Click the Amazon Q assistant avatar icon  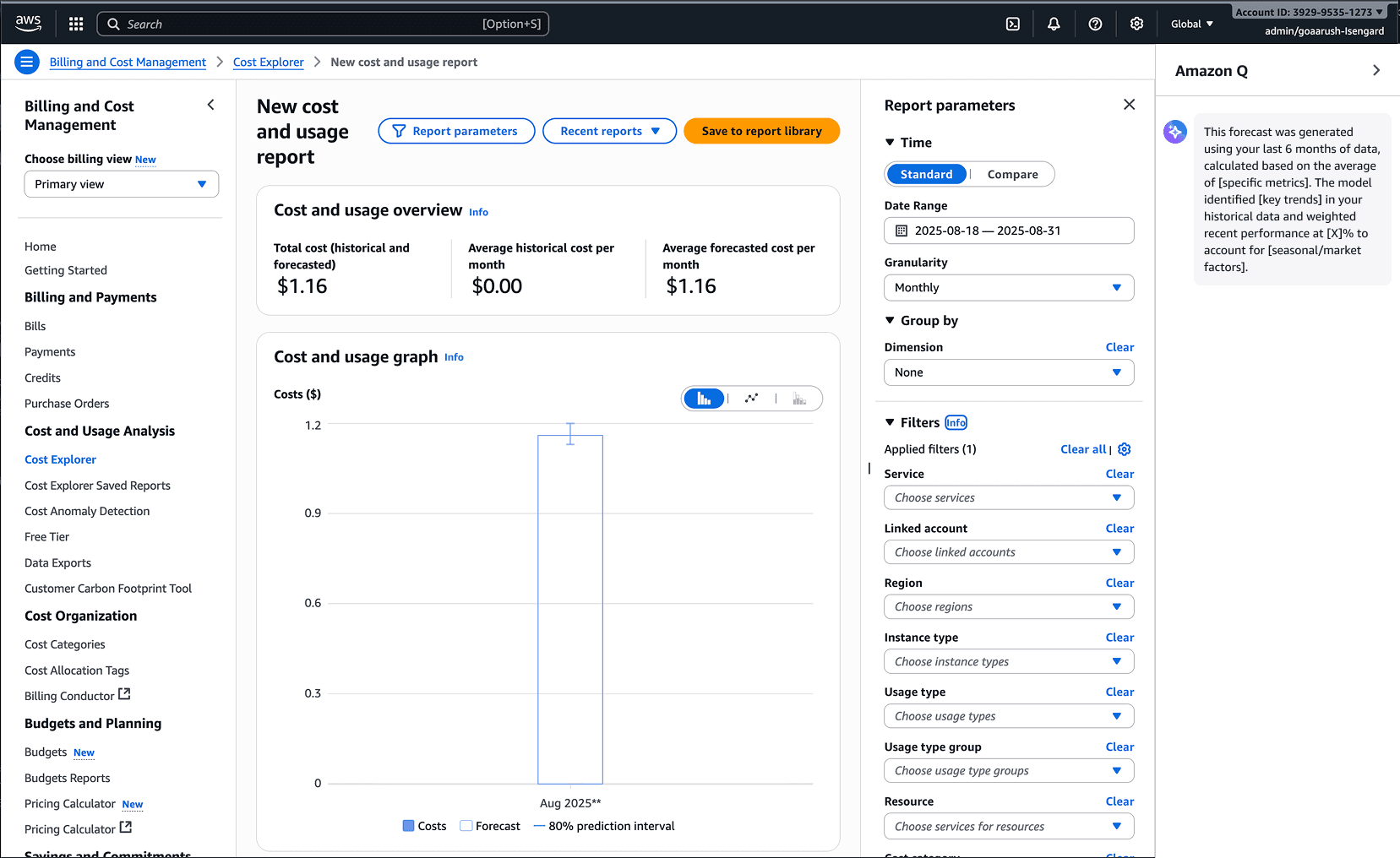click(1175, 132)
